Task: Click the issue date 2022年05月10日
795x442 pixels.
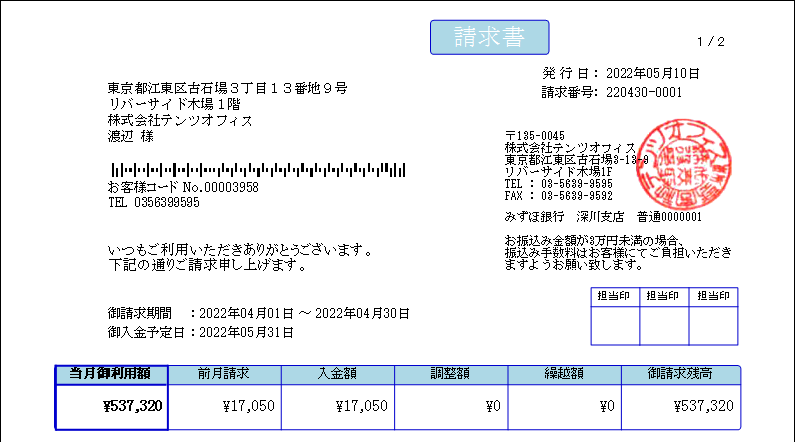Action: [653, 74]
